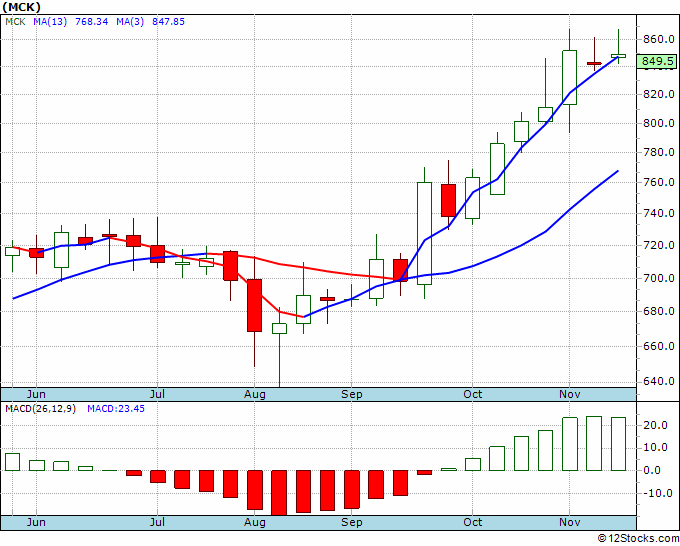Click the (MCK) chart title
Image resolution: width=680 pixels, height=546 pixels.
tap(22, 7)
